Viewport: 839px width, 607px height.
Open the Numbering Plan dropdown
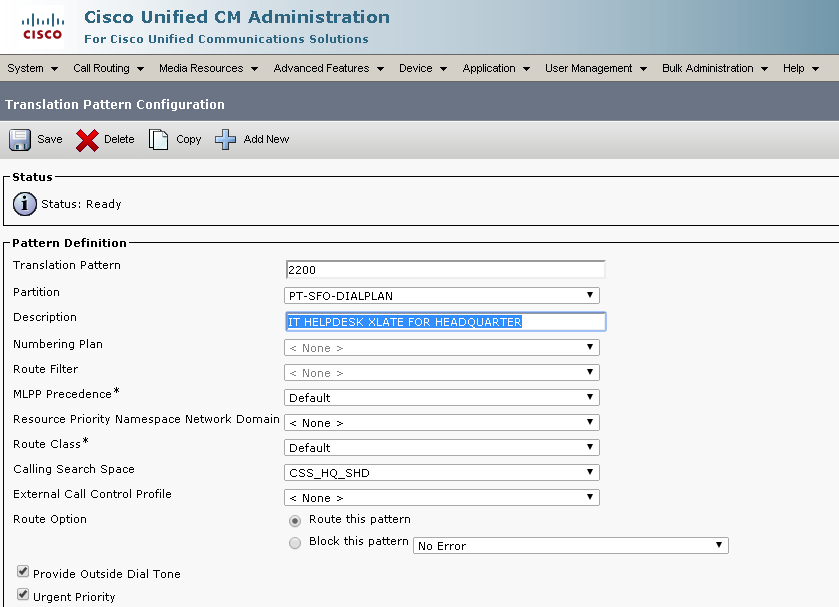(441, 347)
